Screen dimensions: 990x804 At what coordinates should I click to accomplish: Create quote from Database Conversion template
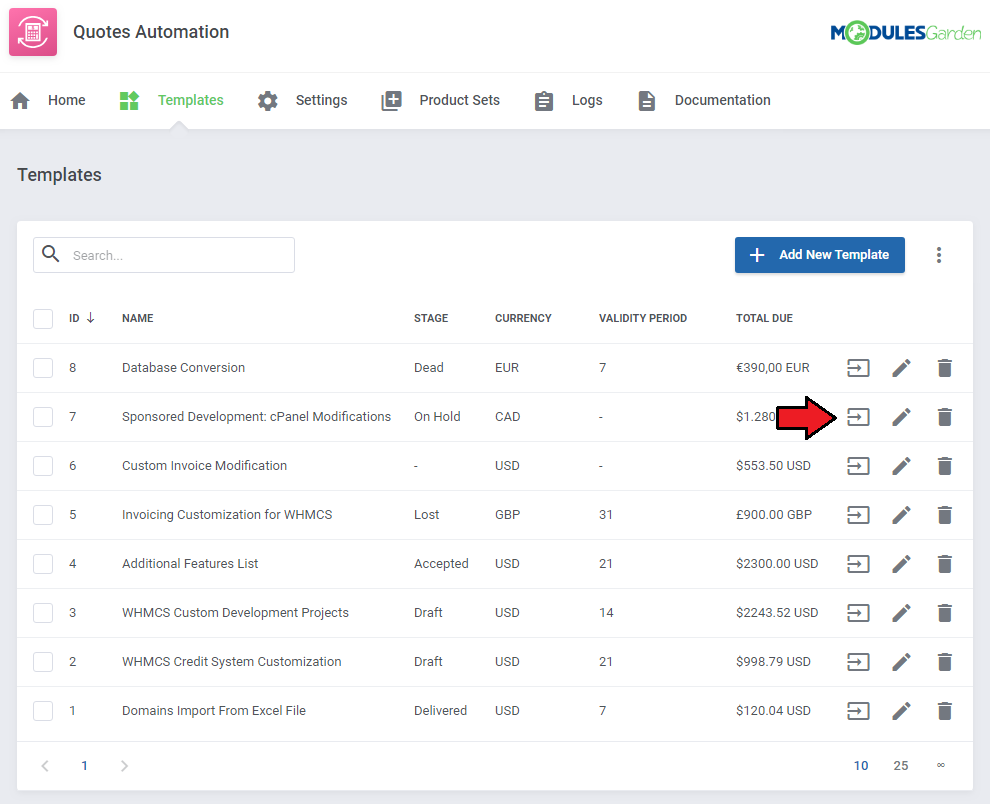[858, 368]
